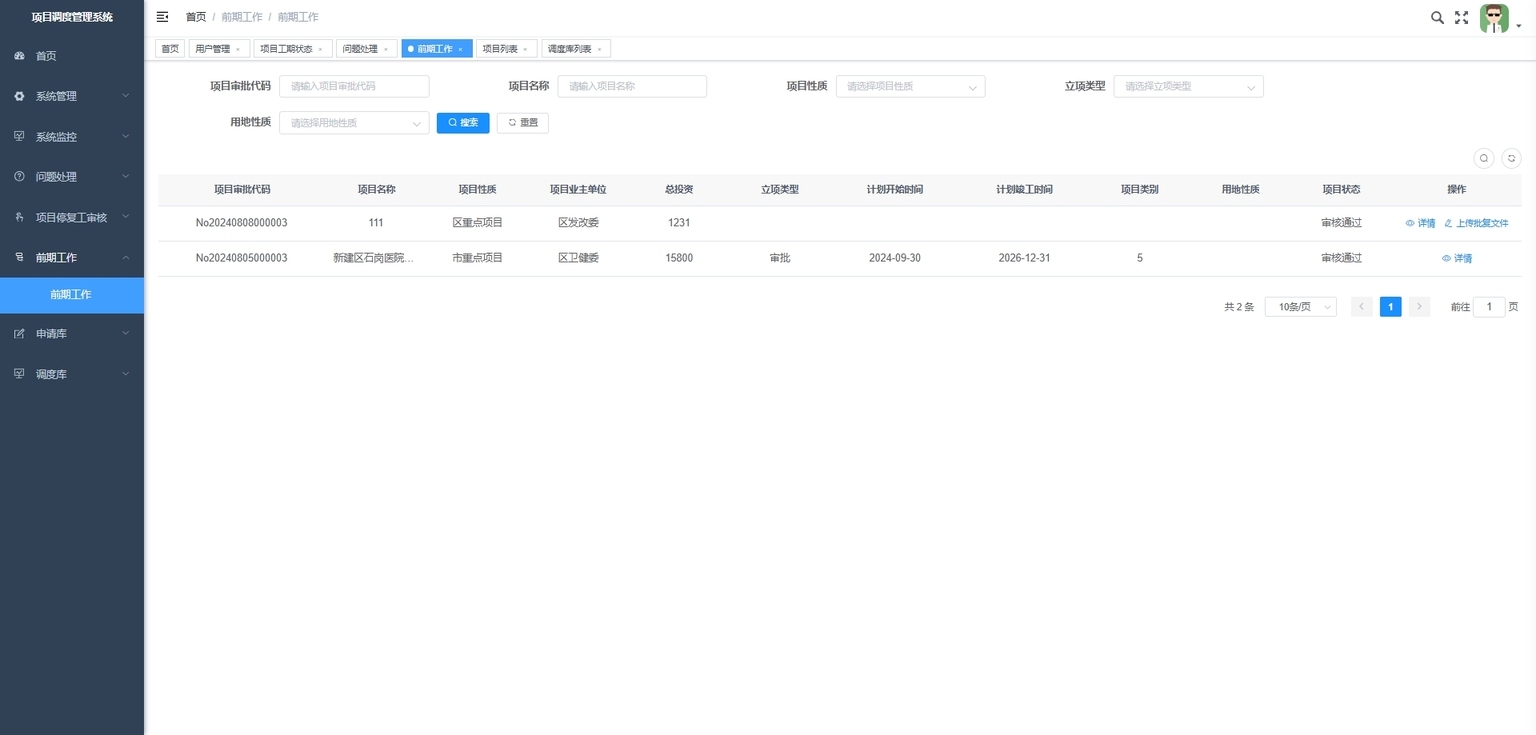The width and height of the screenshot is (1536, 735).
Task: Switch to the 问题处理 tab
Action: tap(360, 49)
